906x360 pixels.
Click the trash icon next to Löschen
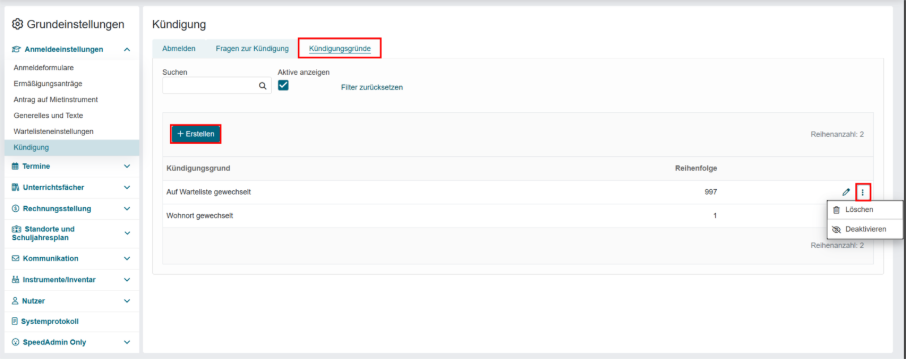[836, 210]
